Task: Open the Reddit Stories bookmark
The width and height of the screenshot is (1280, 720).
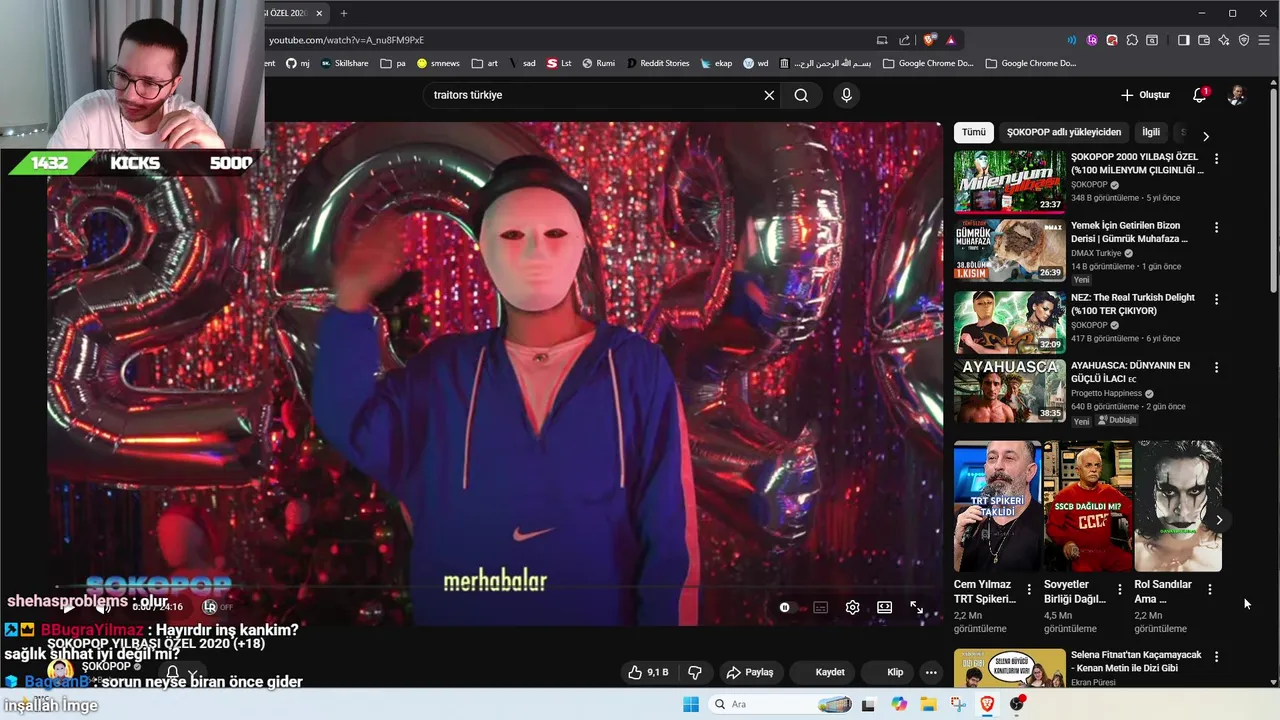Action: [658, 63]
